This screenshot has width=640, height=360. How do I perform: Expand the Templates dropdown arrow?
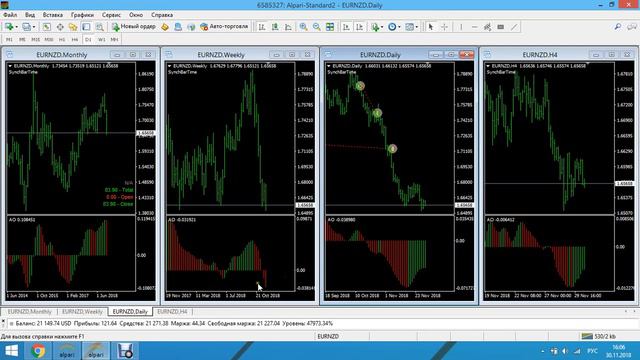point(417,27)
